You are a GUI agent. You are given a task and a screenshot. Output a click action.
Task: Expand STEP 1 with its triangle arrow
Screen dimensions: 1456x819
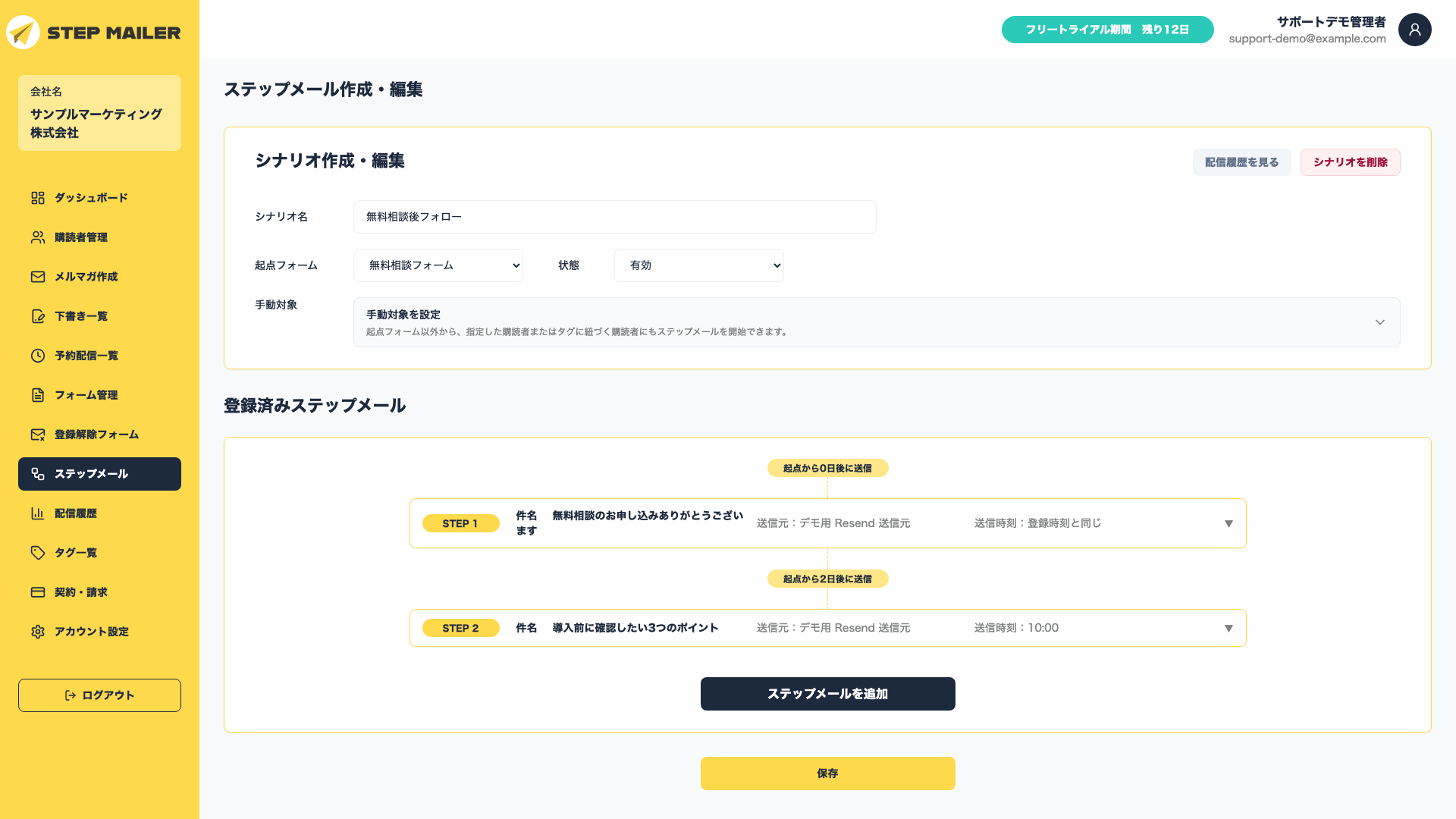point(1228,523)
